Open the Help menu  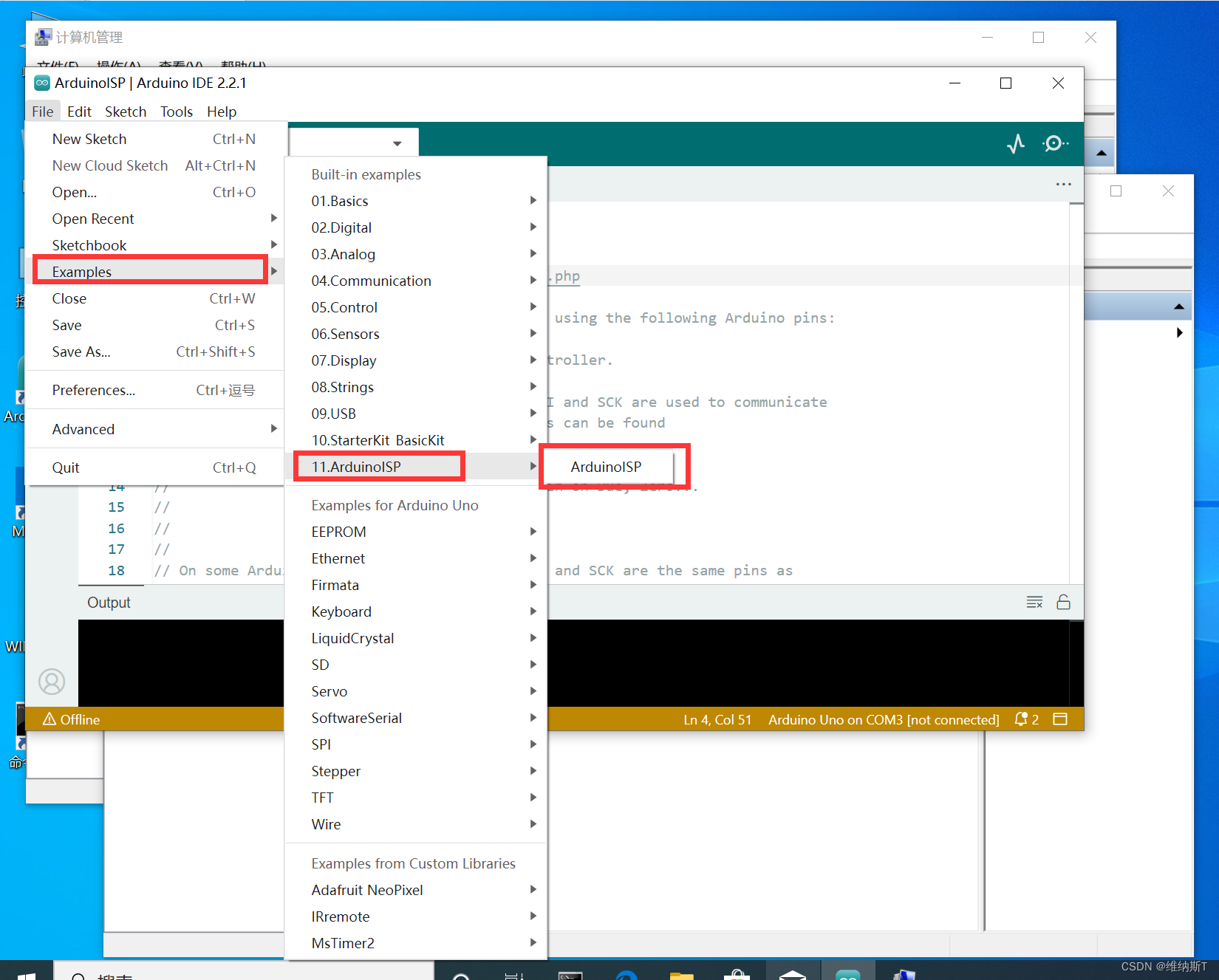(222, 112)
